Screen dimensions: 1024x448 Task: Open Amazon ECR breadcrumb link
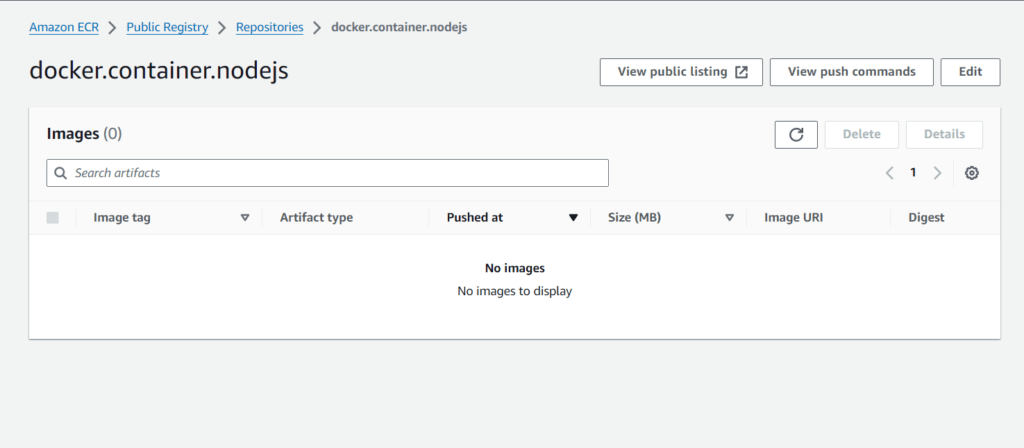[x=64, y=27]
